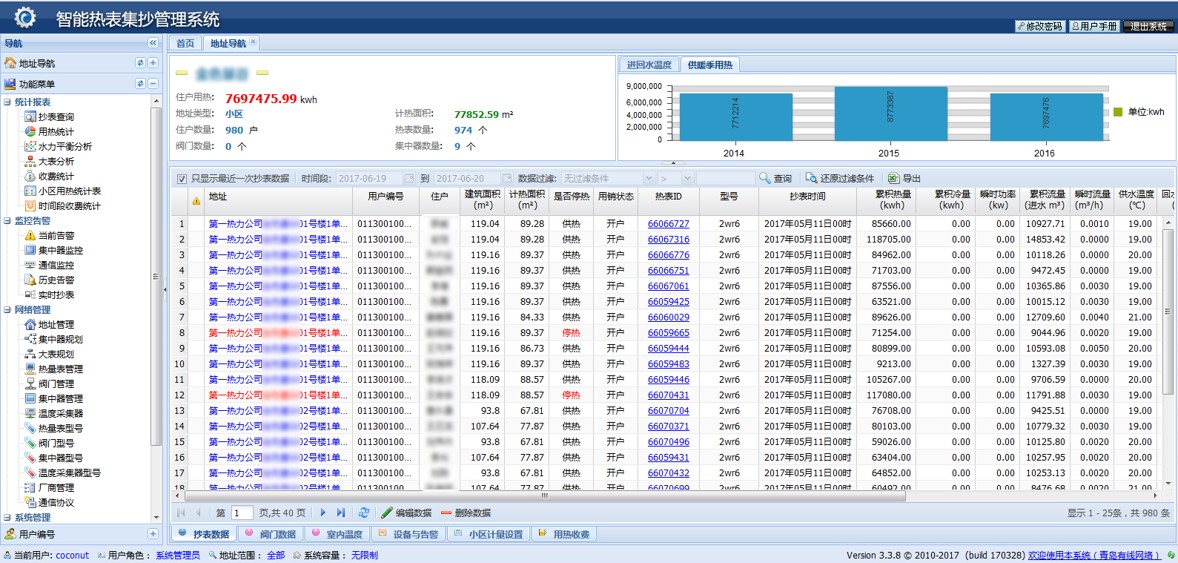The image size is (1178, 563).
Task: Open 用热统计 pie chart item
Action: click(x=50, y=132)
